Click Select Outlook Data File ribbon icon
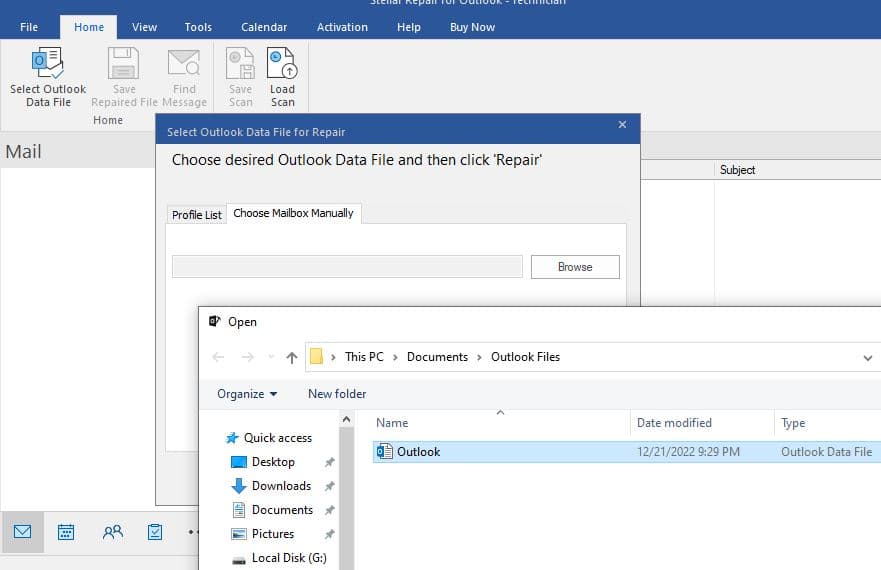The height and width of the screenshot is (570, 881). pyautogui.click(x=48, y=63)
